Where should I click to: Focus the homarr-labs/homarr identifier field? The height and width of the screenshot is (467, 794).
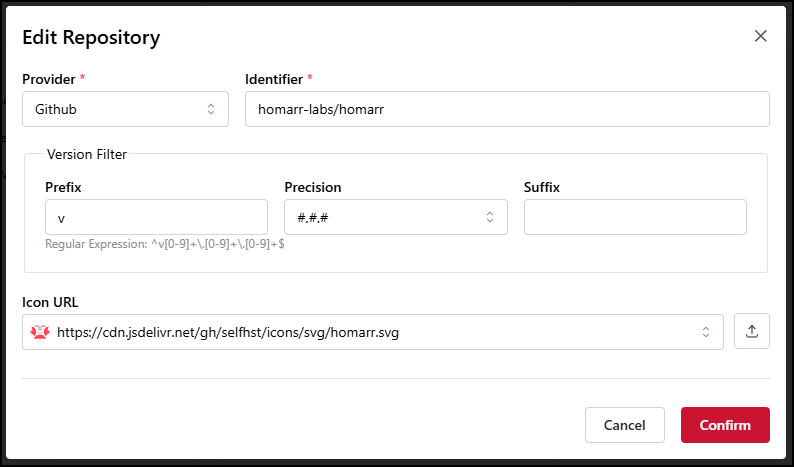507,109
